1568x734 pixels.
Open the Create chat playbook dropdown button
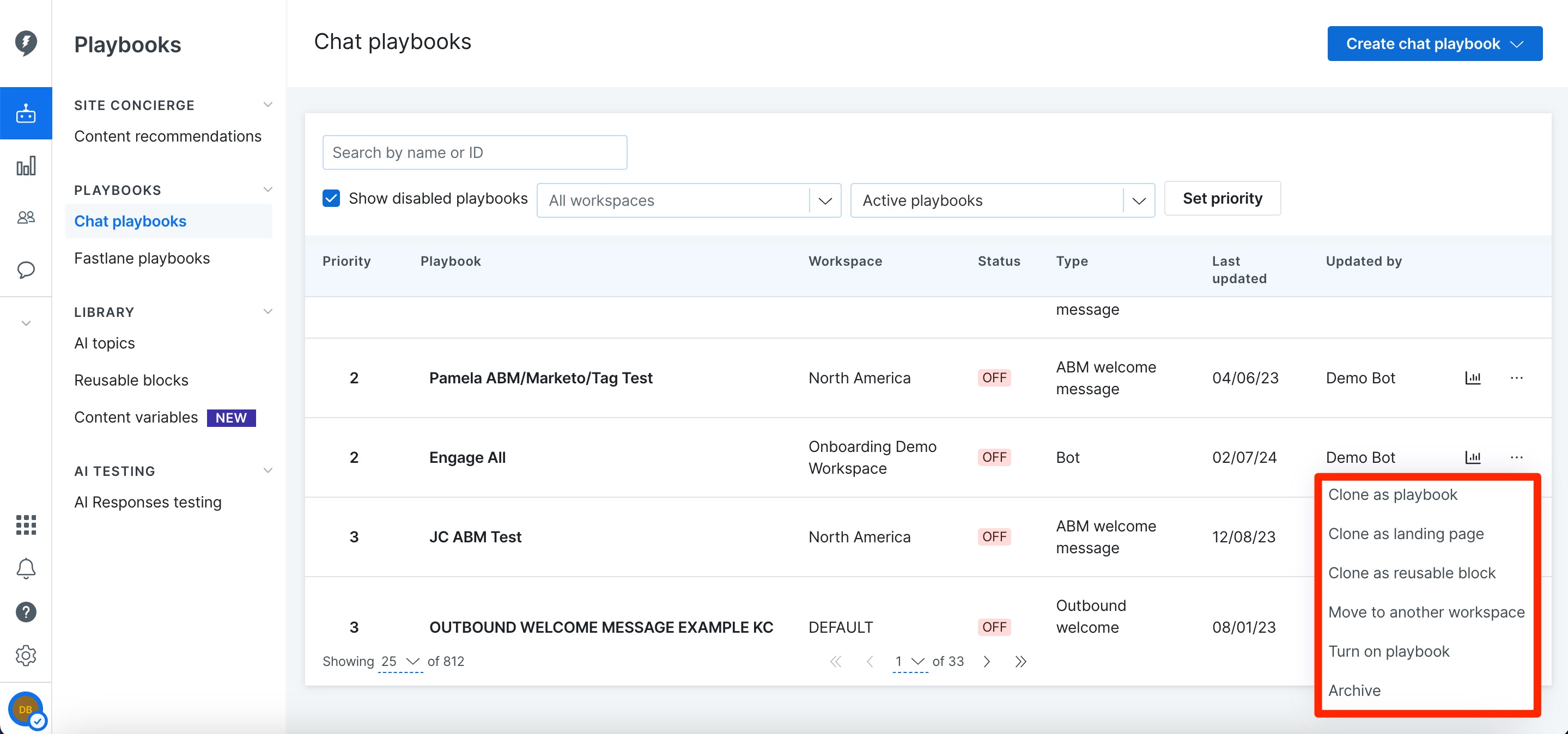[1435, 44]
